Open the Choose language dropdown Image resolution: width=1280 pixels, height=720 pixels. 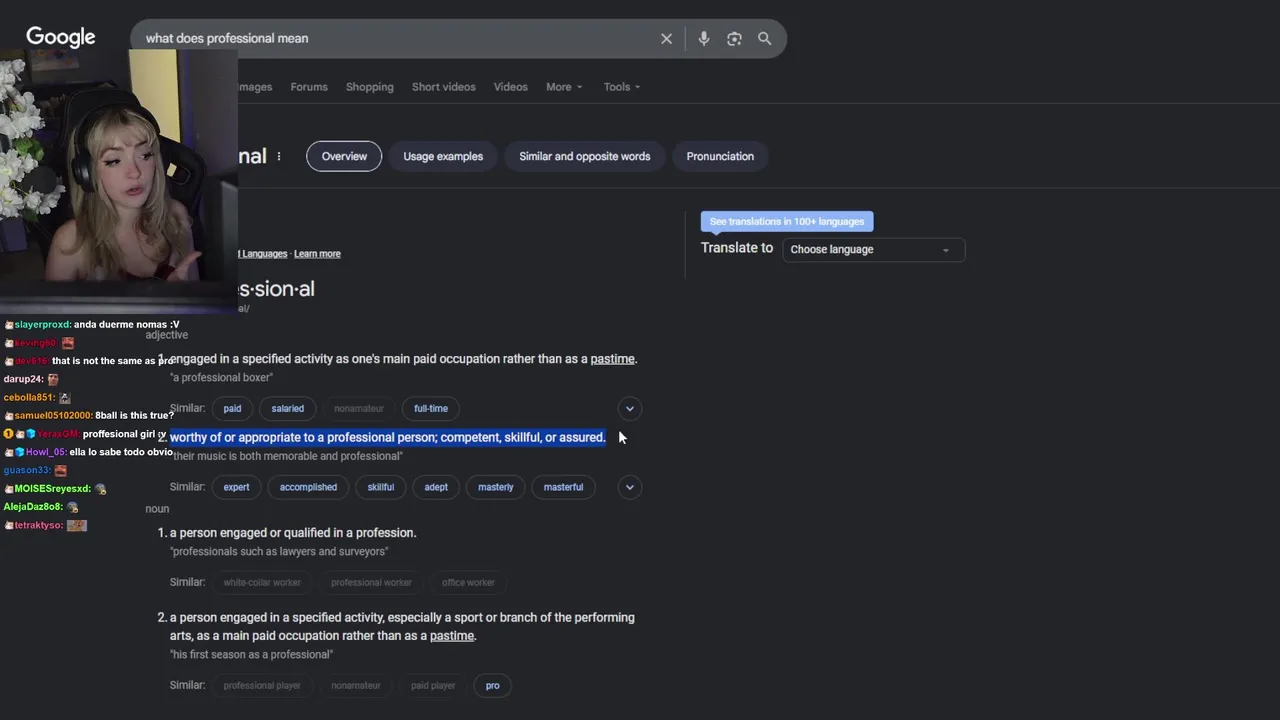[x=872, y=249]
